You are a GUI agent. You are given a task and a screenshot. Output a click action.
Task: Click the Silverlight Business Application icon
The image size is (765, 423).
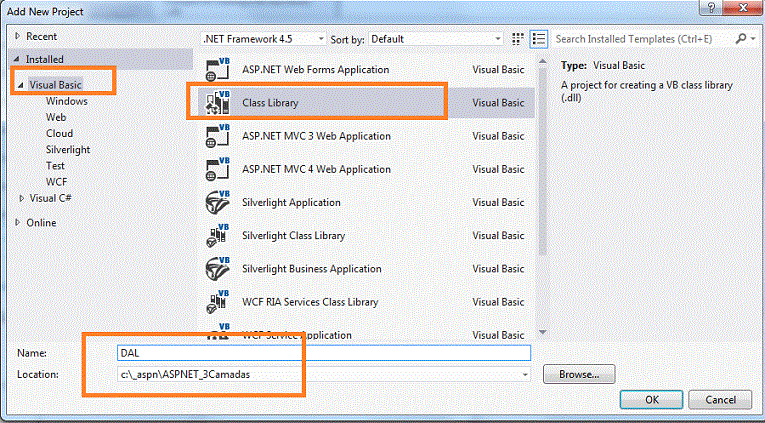coord(218,269)
